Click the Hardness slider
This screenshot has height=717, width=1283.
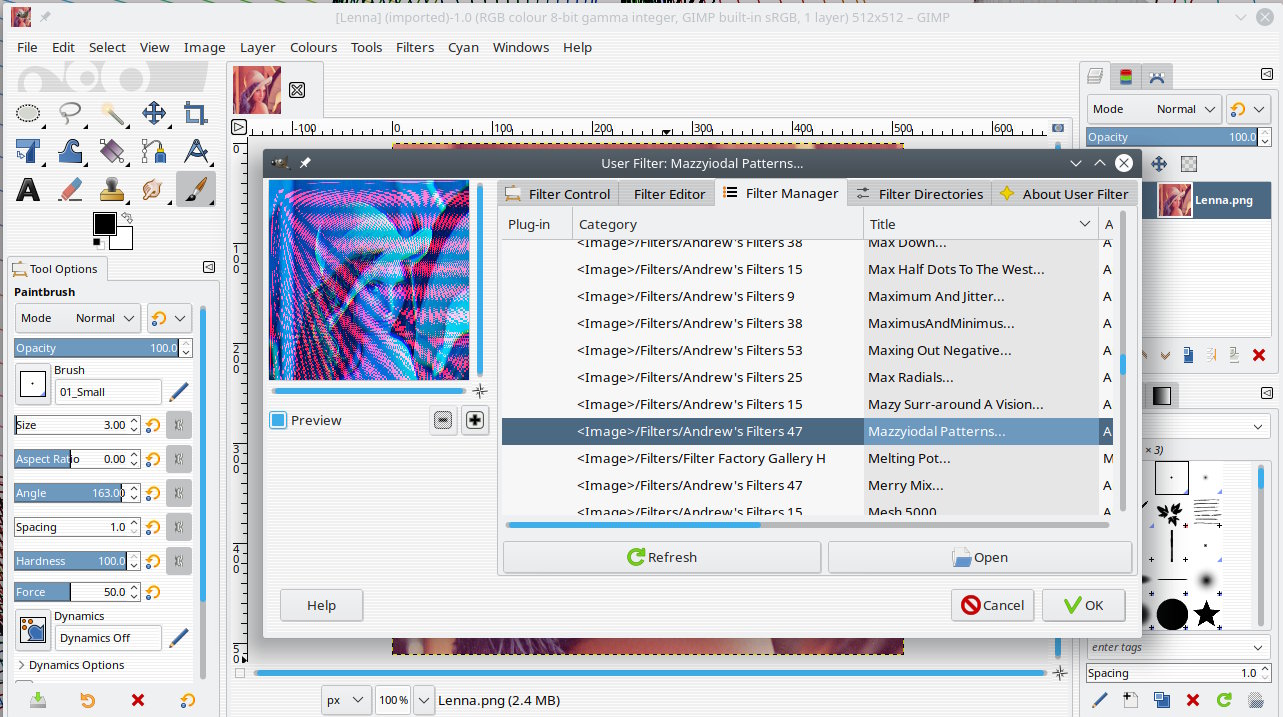click(x=78, y=561)
